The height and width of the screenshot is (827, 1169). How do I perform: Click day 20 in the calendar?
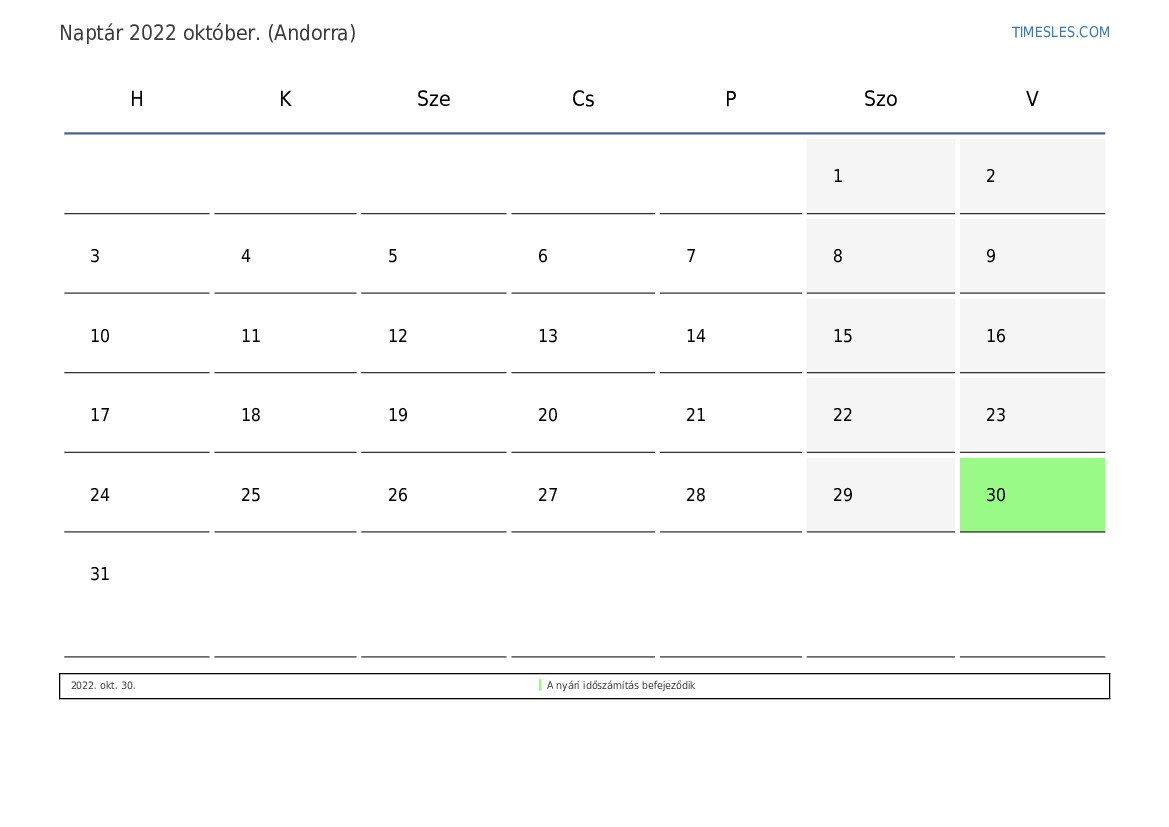coord(583,415)
